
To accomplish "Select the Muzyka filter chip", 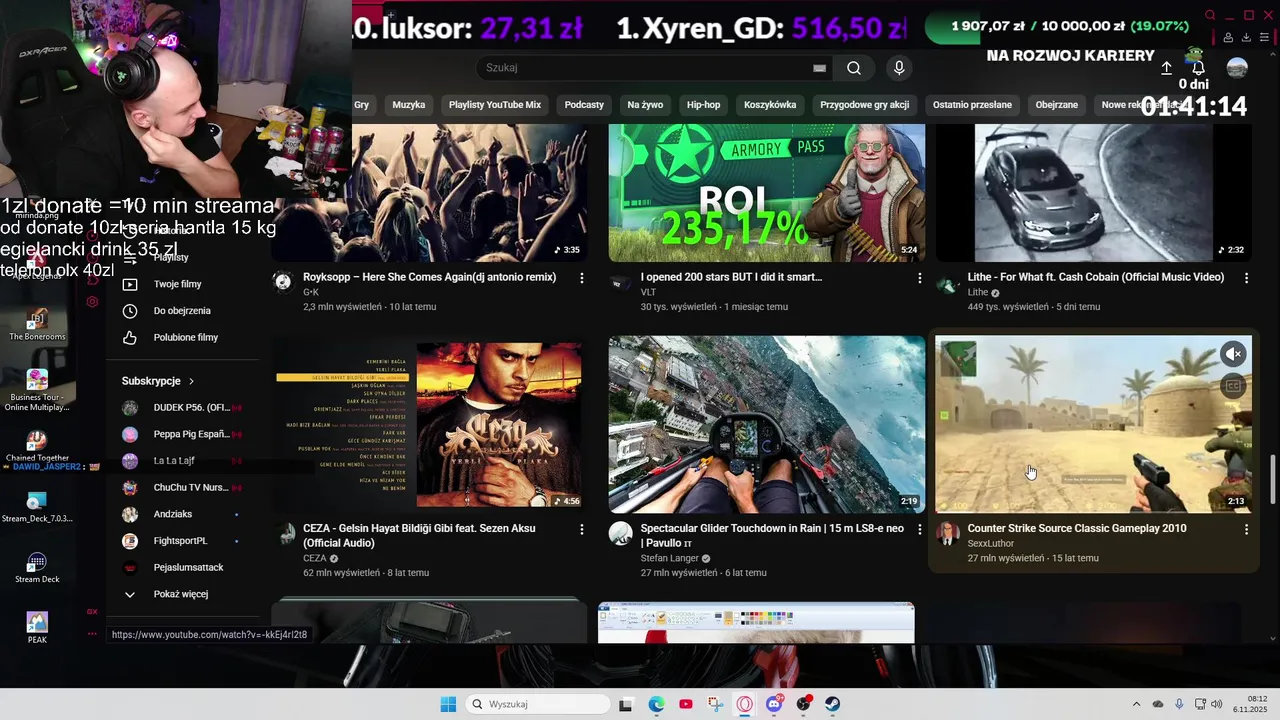I will click(408, 104).
